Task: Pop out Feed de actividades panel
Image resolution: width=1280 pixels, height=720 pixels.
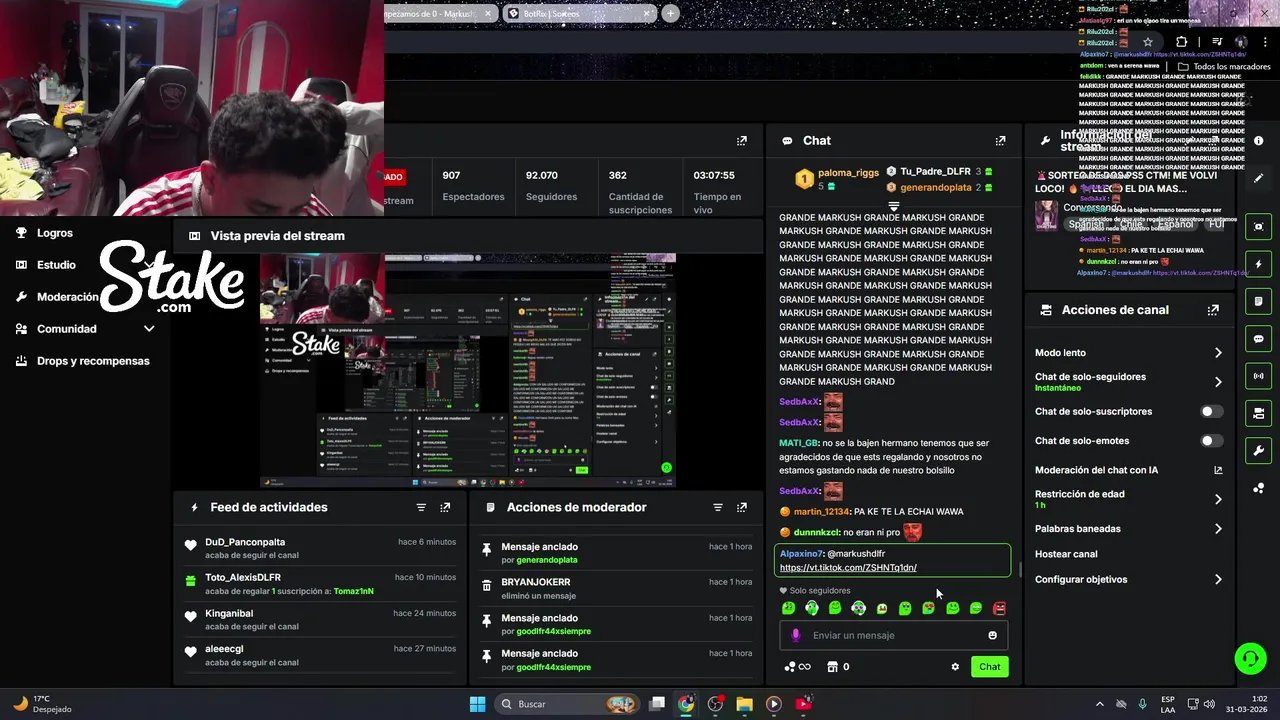Action: click(x=445, y=508)
